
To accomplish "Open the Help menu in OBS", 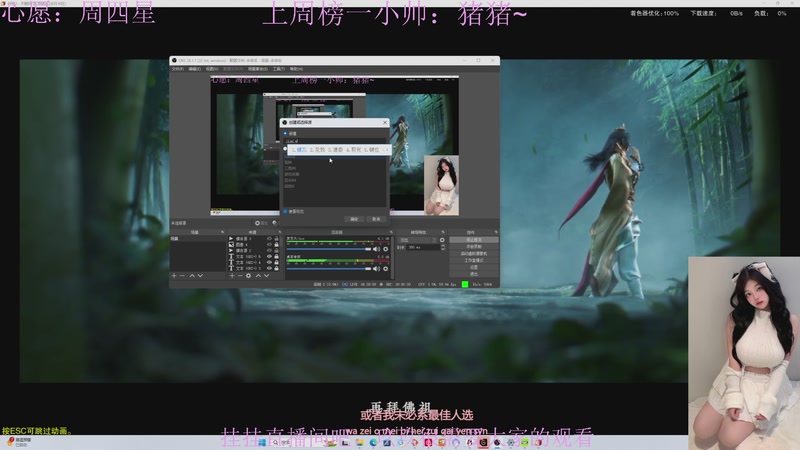I will (296, 69).
